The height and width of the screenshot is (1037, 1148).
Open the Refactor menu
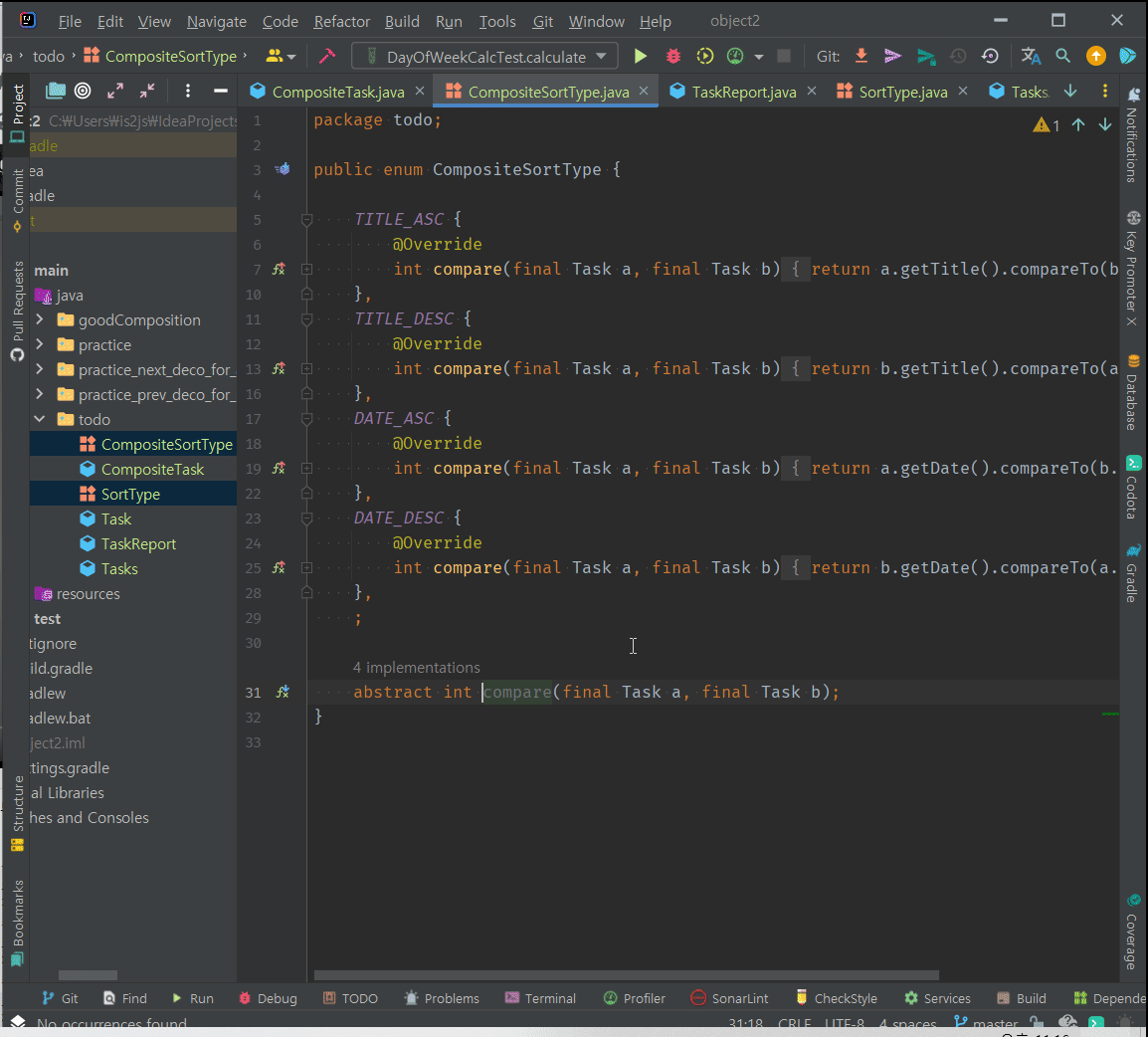(341, 21)
